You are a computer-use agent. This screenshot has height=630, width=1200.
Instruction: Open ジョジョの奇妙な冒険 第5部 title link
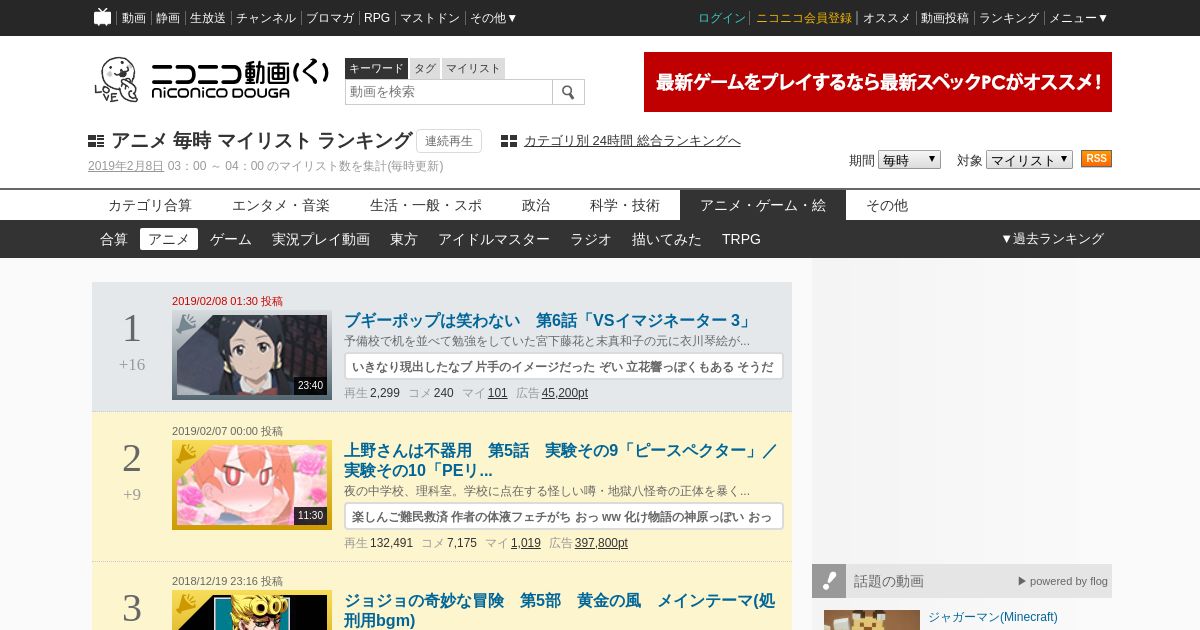559,611
